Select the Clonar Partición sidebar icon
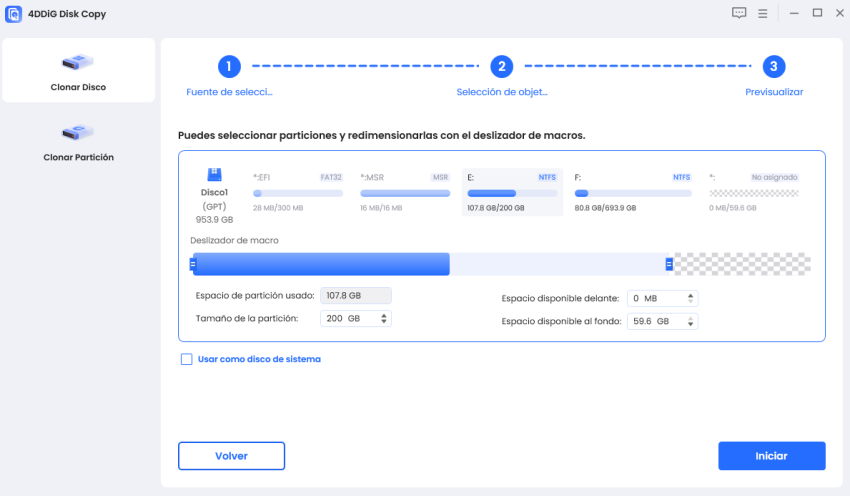 click(78, 132)
